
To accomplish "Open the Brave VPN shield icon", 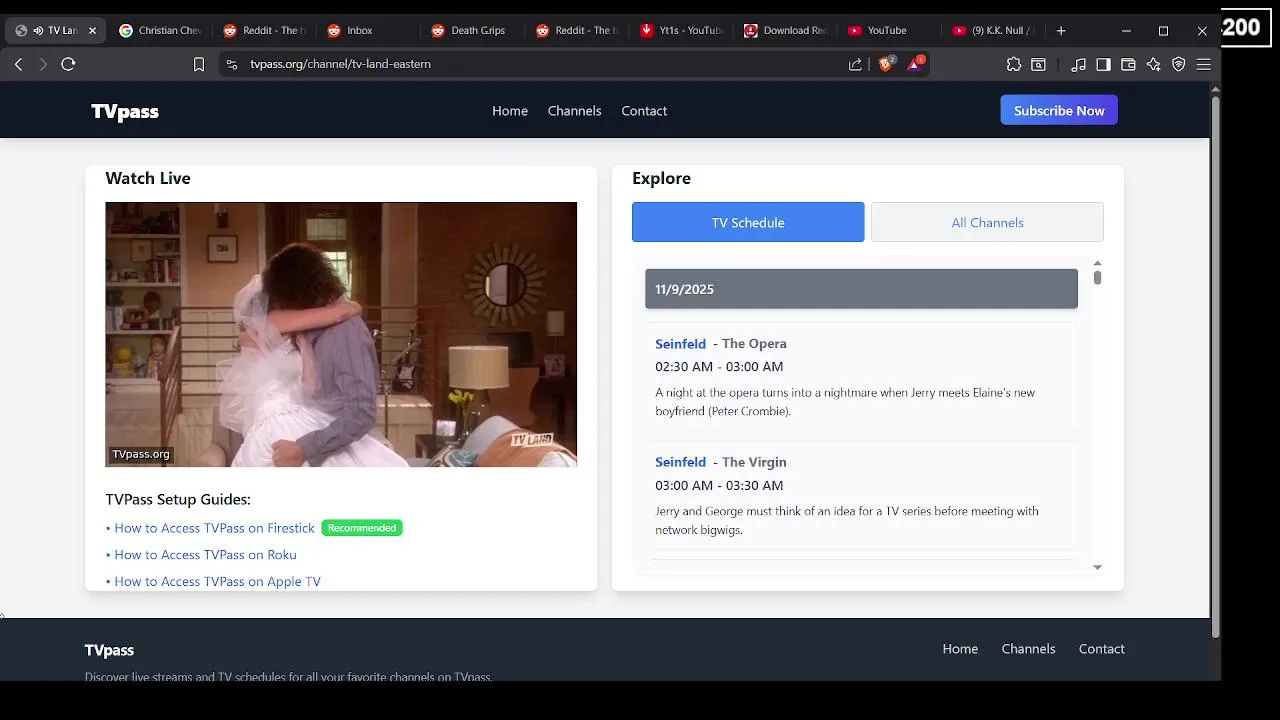I will 1179,64.
